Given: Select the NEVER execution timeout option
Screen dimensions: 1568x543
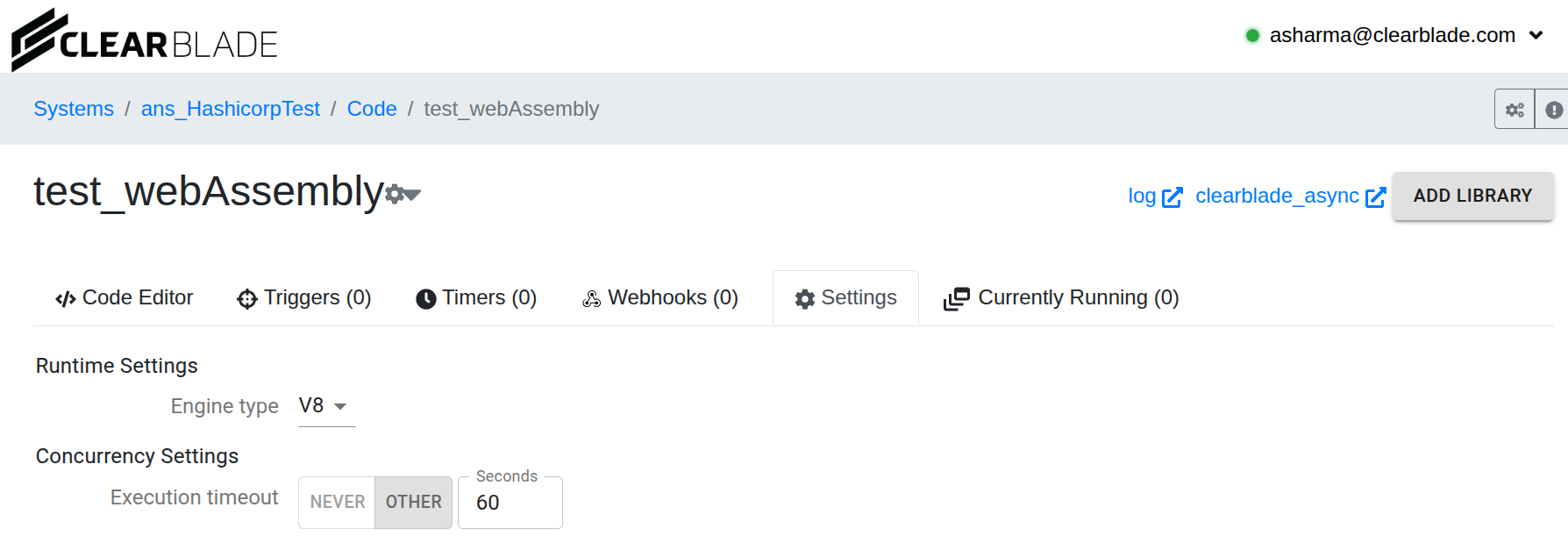Looking at the screenshot, I should point(337,502).
